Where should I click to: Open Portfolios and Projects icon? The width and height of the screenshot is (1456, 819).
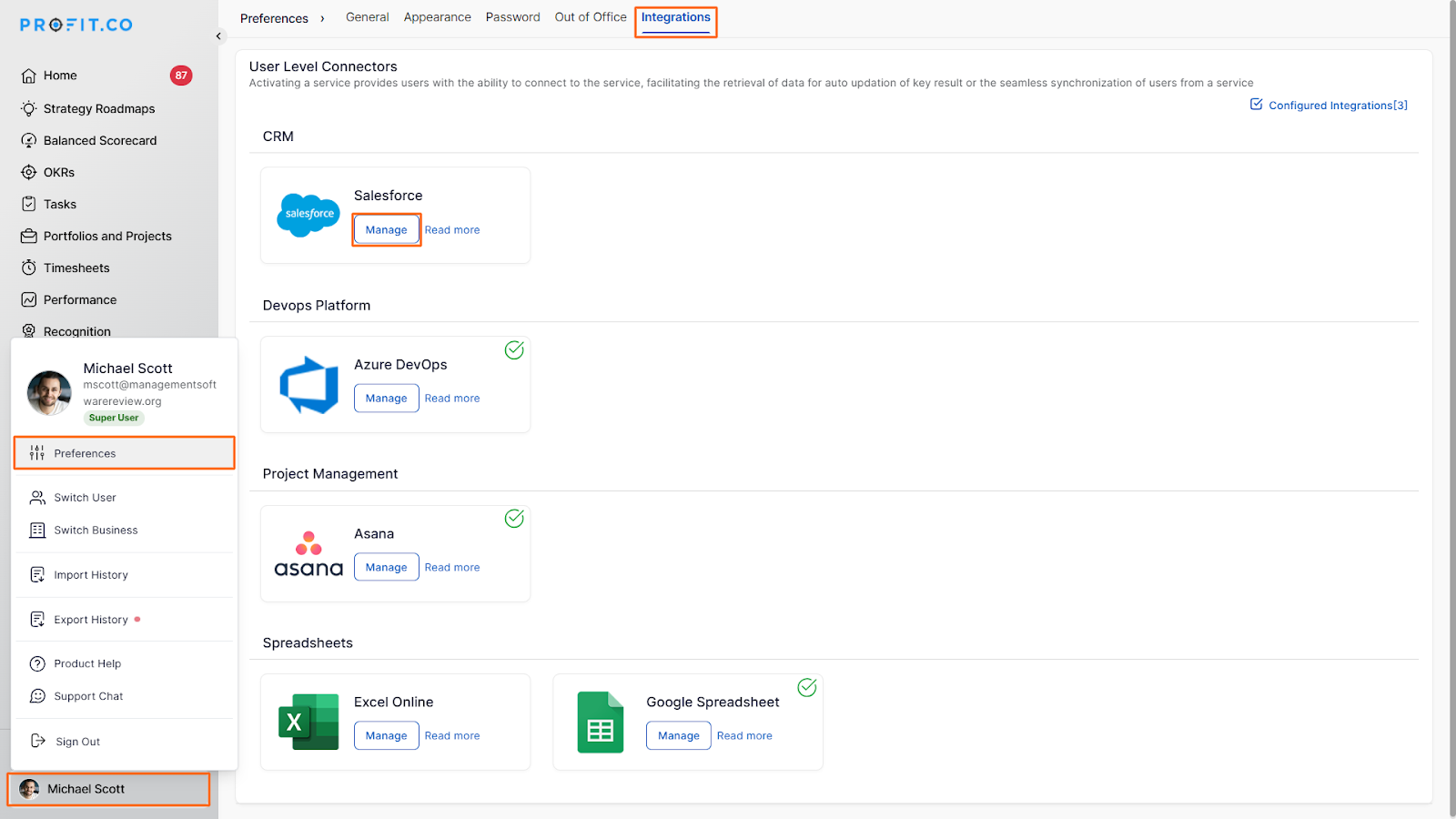[29, 236]
